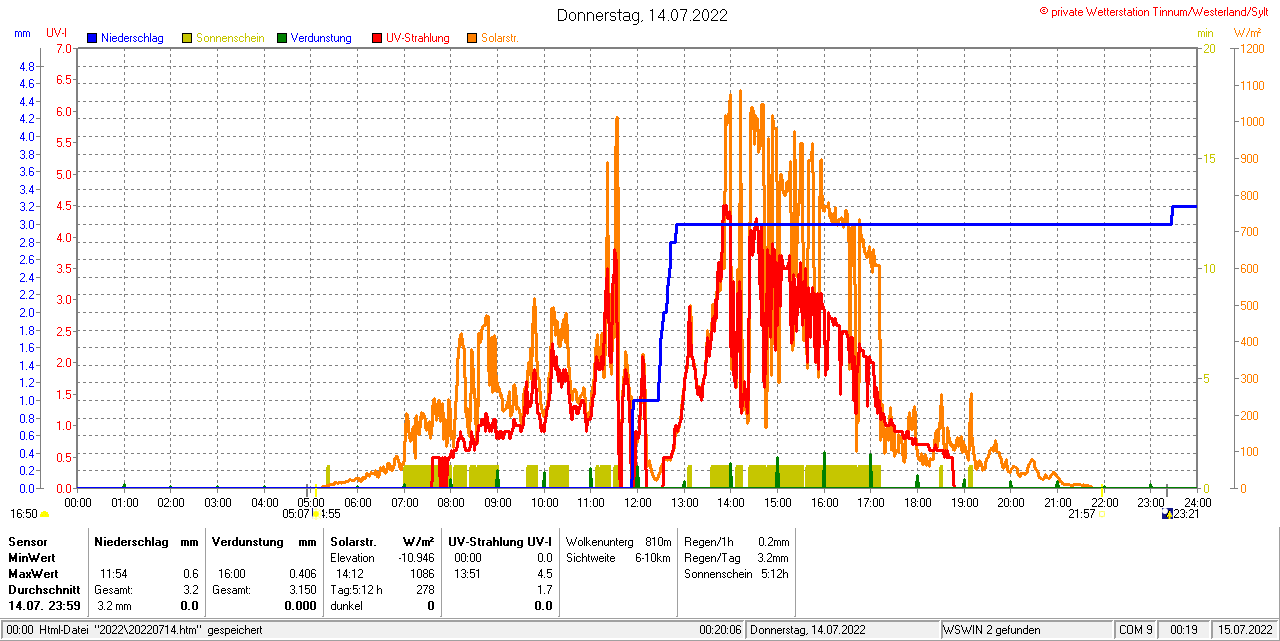1280x641 pixels.
Task: Click the green Verdunstung legend swatch
Action: [x=282, y=38]
